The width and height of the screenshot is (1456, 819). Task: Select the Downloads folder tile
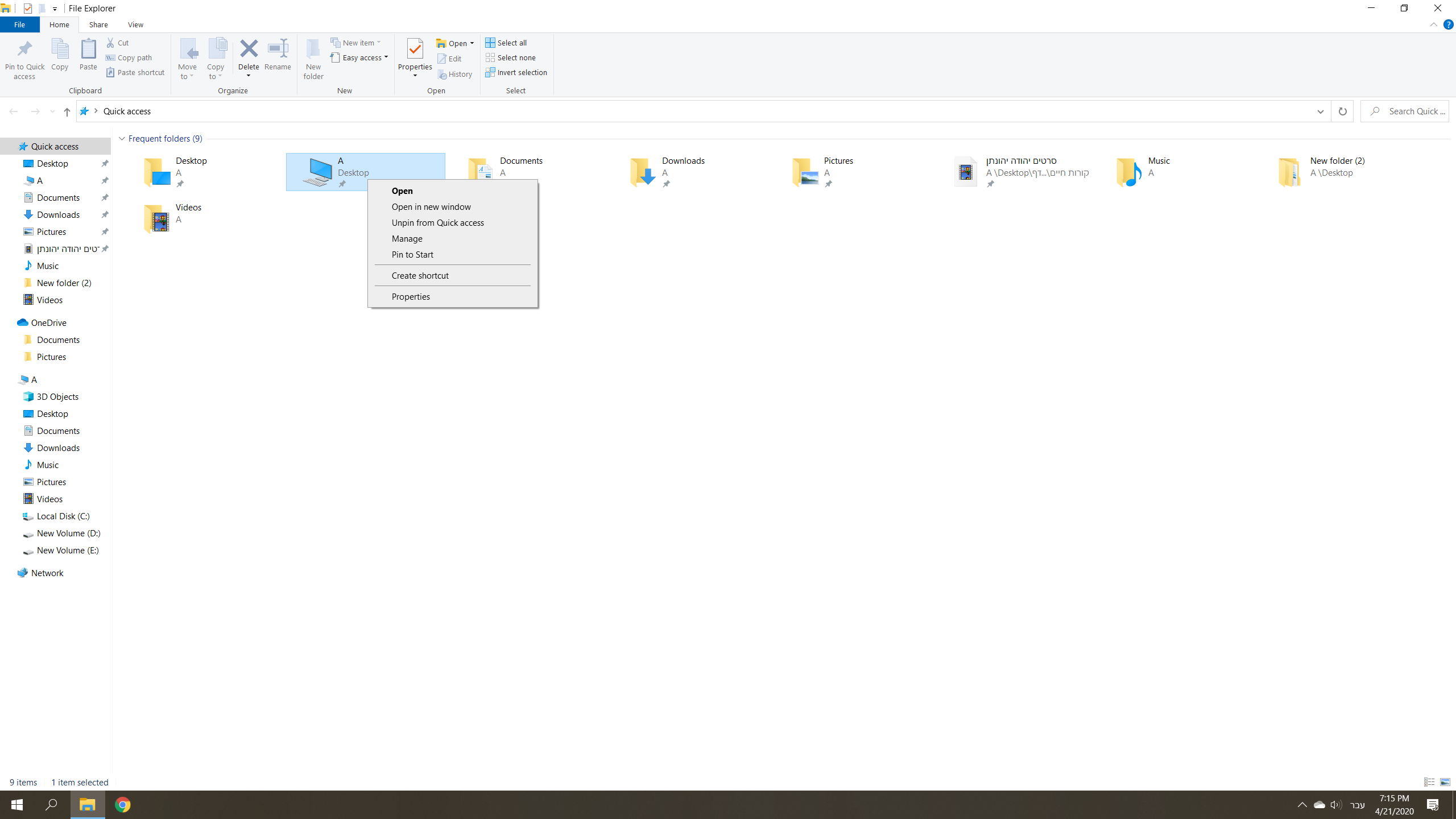click(x=689, y=172)
